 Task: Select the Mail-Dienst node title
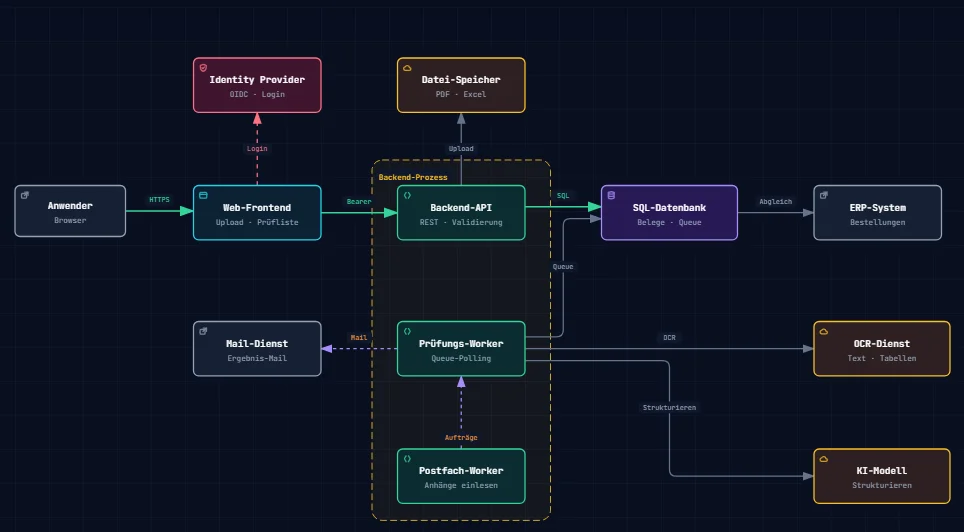(x=257, y=344)
